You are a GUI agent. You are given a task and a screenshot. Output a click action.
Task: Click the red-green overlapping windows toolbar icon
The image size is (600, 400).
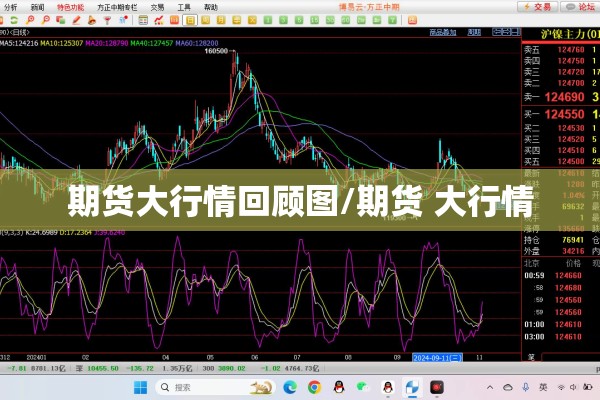click(60, 20)
